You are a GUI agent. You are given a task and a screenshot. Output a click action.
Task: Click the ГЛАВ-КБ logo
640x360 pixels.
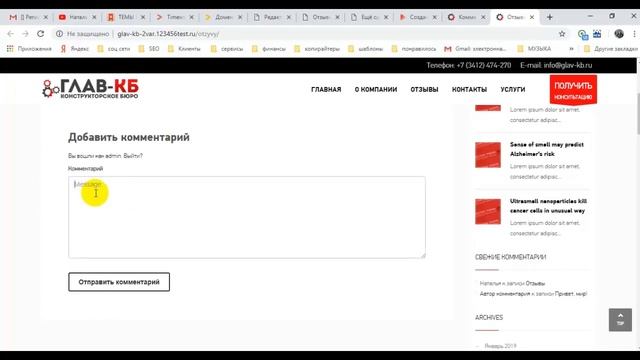pyautogui.click(x=90, y=89)
